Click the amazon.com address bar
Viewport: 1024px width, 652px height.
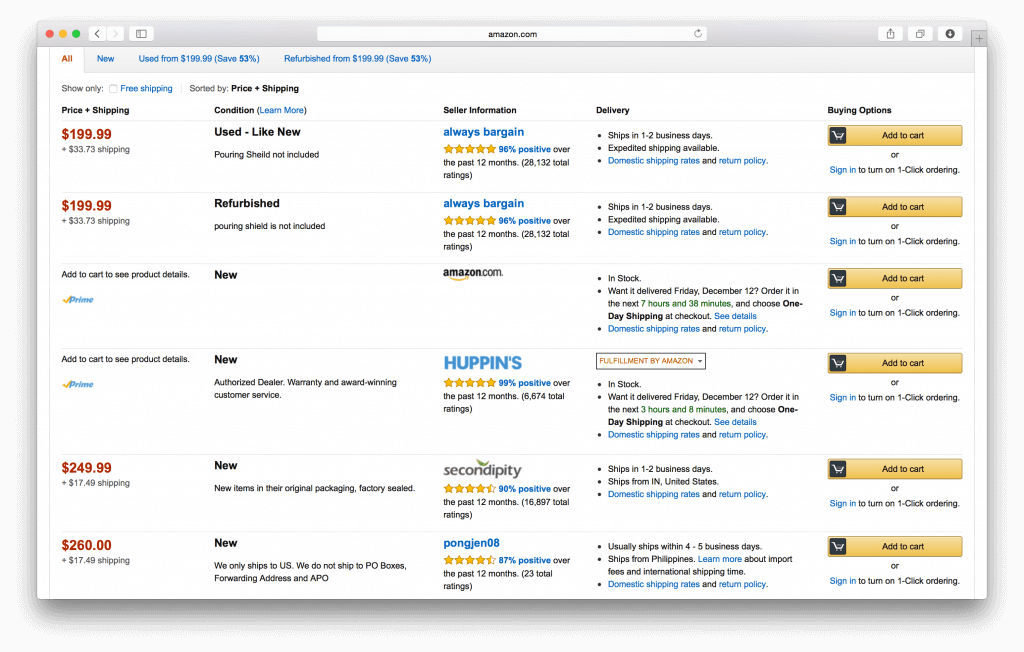click(512, 34)
